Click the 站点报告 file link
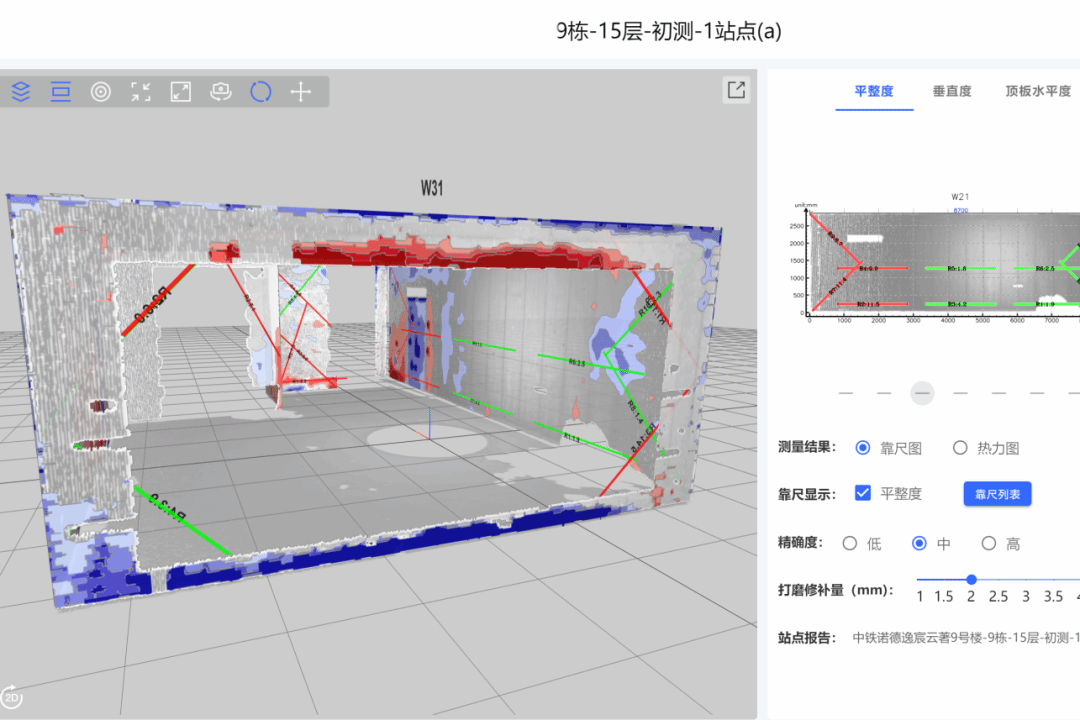 965,637
